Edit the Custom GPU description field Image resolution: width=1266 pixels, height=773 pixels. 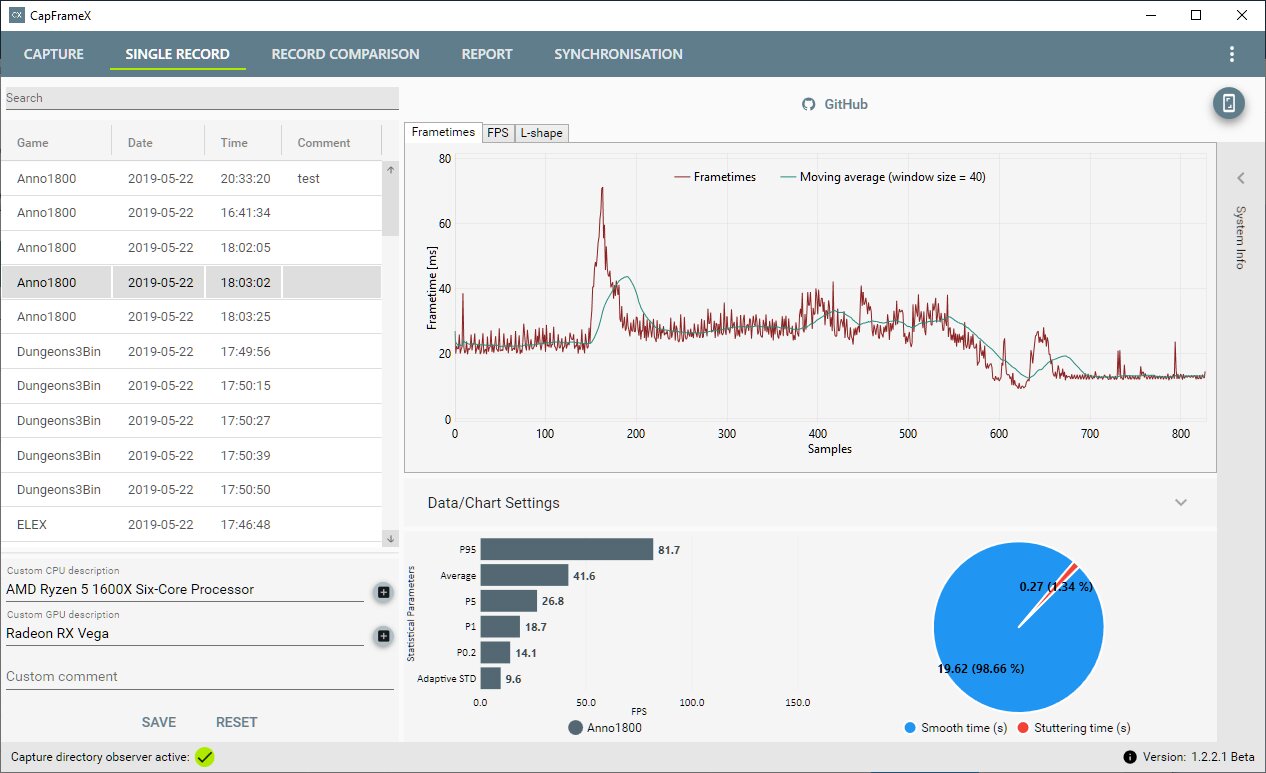coord(185,633)
